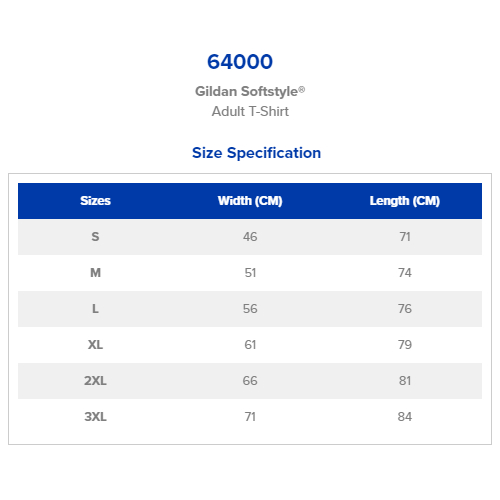Select the Gildan Softstyle product name
This screenshot has width=500, height=500.
(250, 91)
